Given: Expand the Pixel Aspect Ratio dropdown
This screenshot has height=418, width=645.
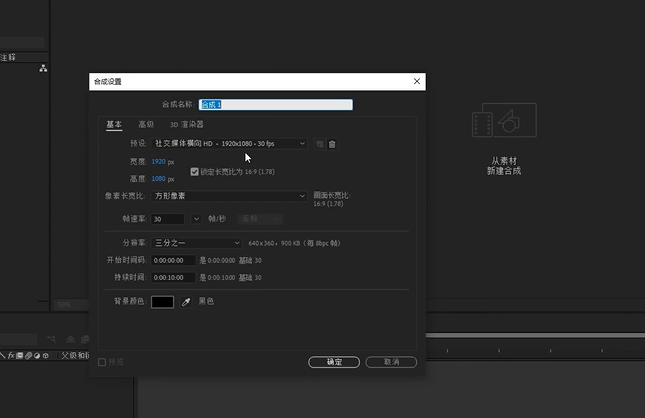Looking at the screenshot, I should click(229, 196).
